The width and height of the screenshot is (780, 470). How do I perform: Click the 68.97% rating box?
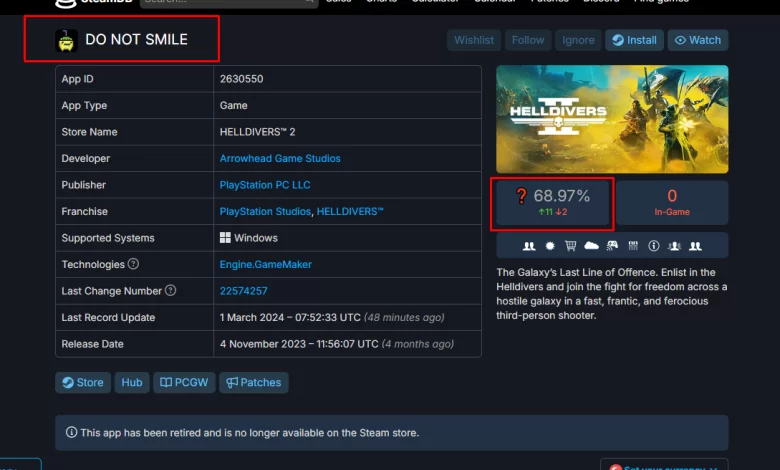point(553,203)
